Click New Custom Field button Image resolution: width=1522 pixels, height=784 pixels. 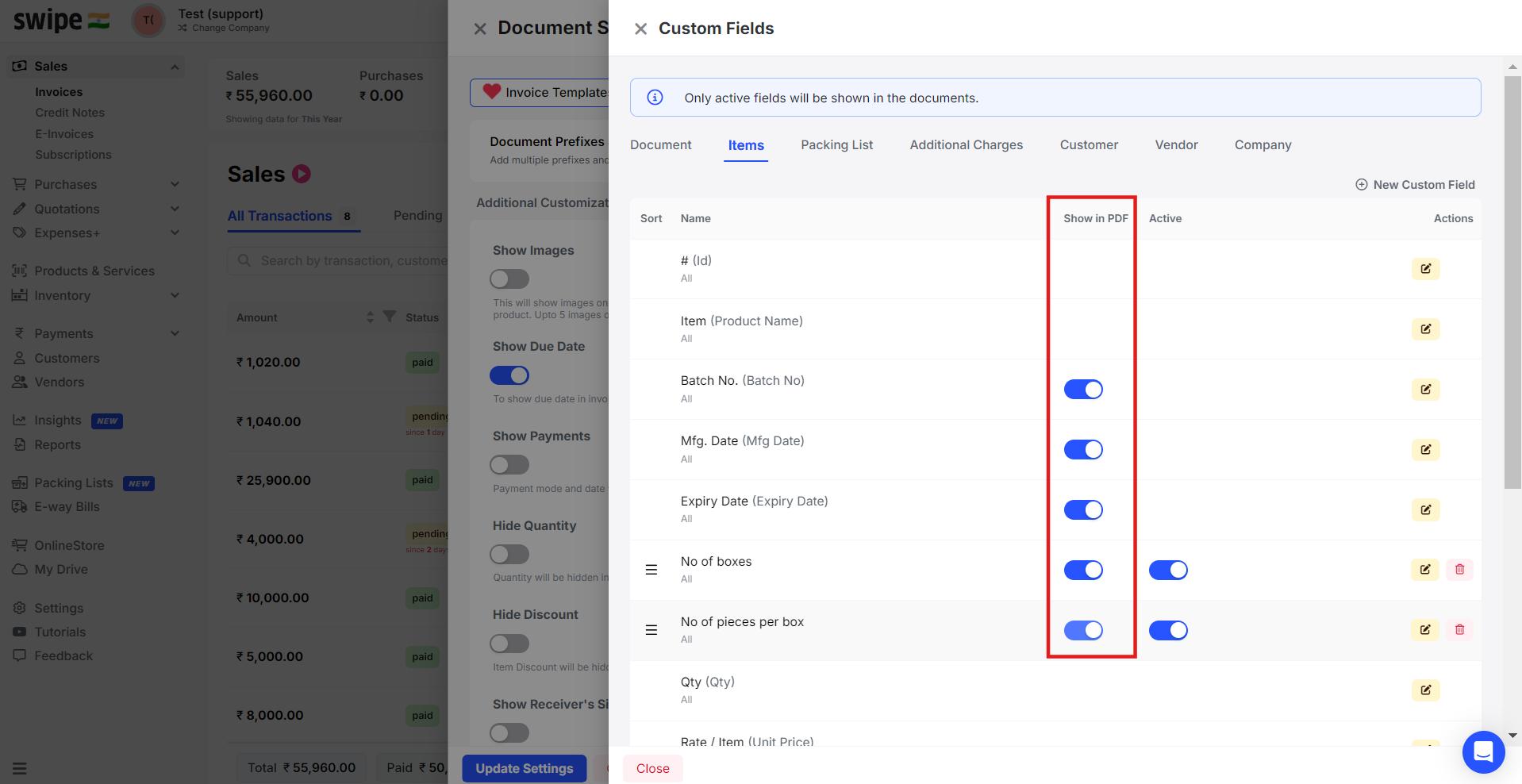click(1415, 185)
